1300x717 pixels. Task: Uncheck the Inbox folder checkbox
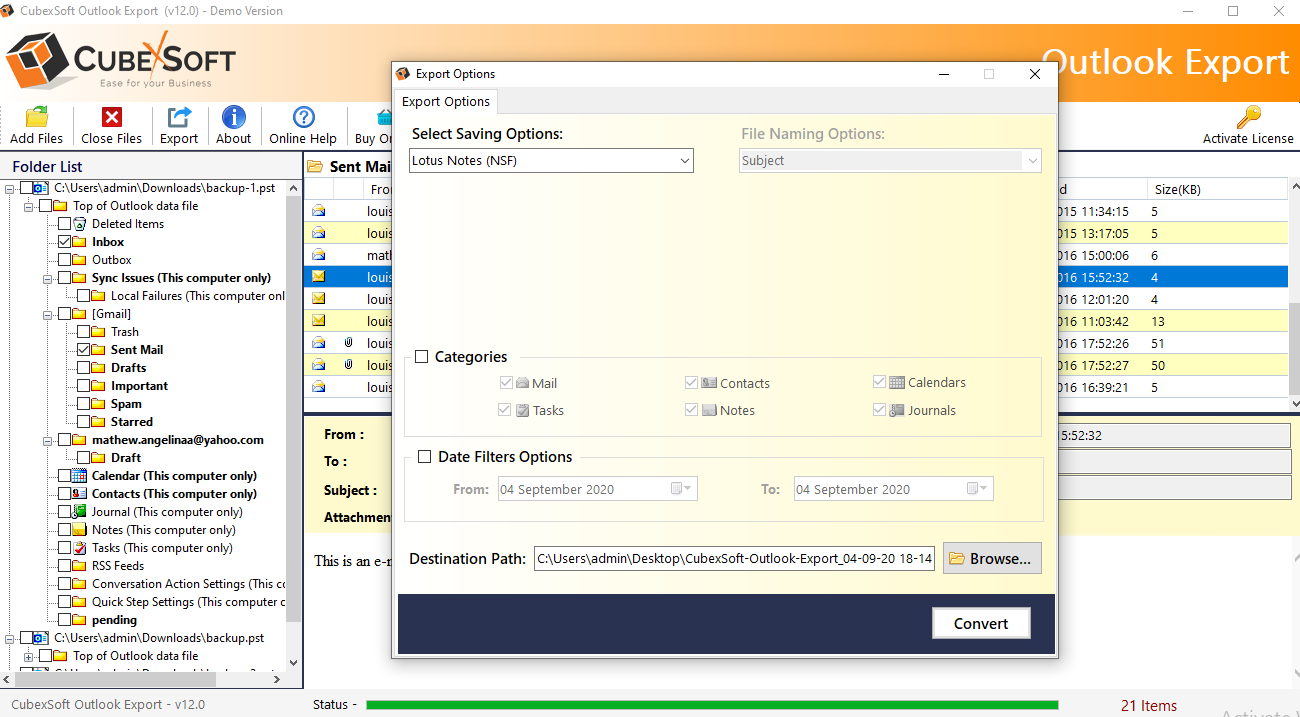65,242
